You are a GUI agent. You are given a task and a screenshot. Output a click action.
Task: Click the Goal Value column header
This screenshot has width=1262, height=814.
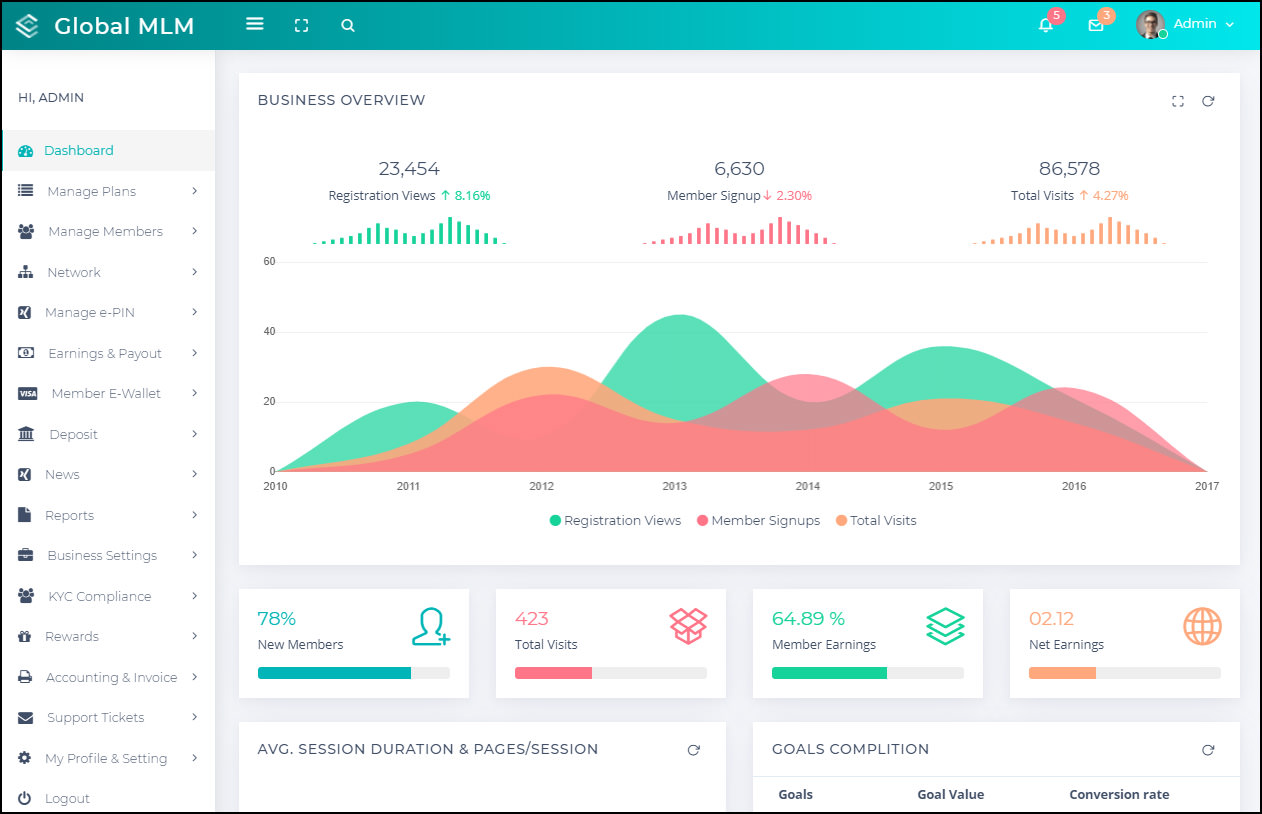coord(951,795)
